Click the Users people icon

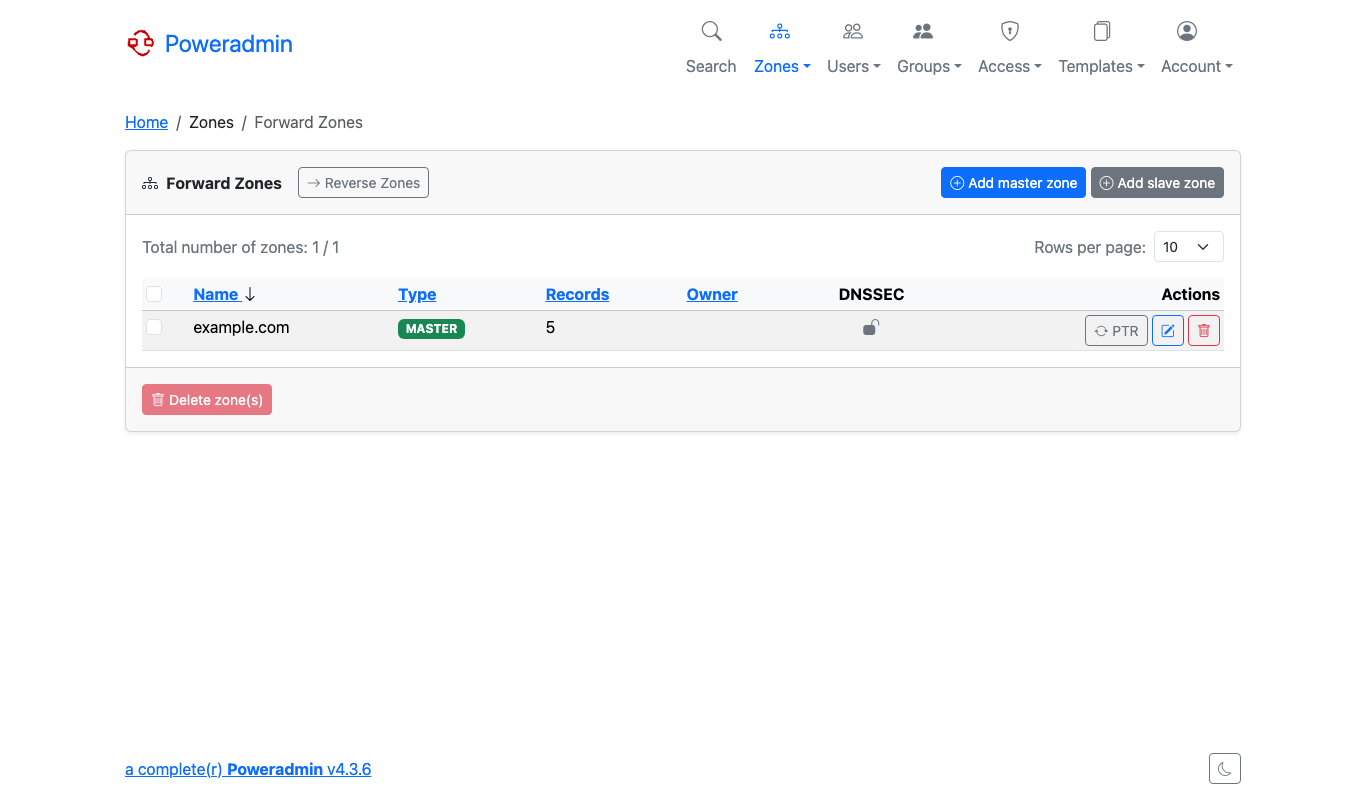point(853,31)
